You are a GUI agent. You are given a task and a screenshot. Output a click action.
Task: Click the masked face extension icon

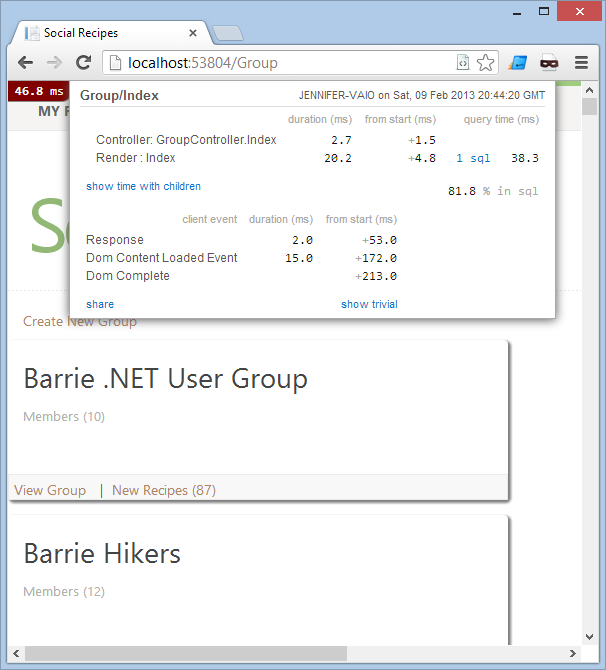(x=549, y=63)
